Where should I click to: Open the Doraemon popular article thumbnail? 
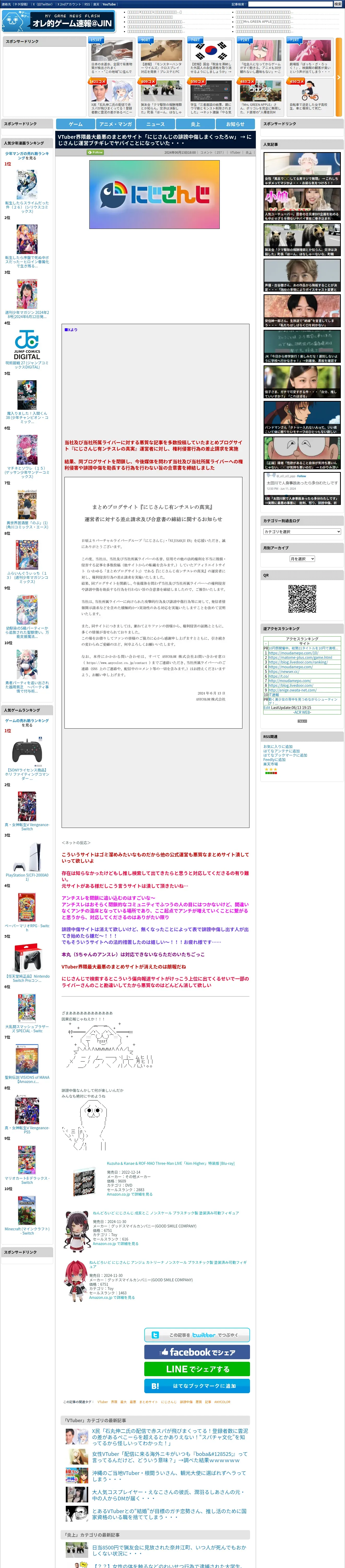tap(302, 453)
